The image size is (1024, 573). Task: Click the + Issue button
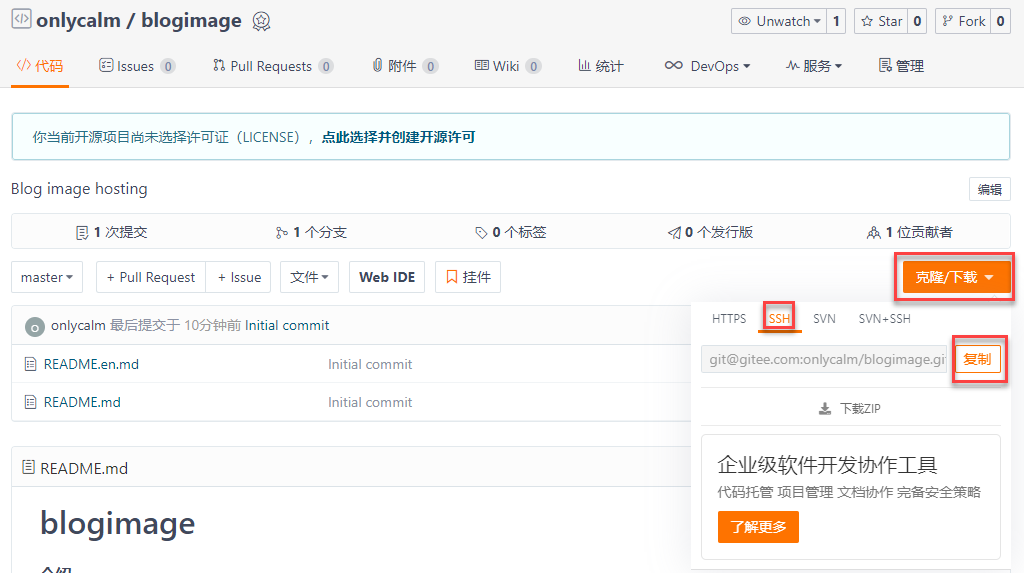239,277
